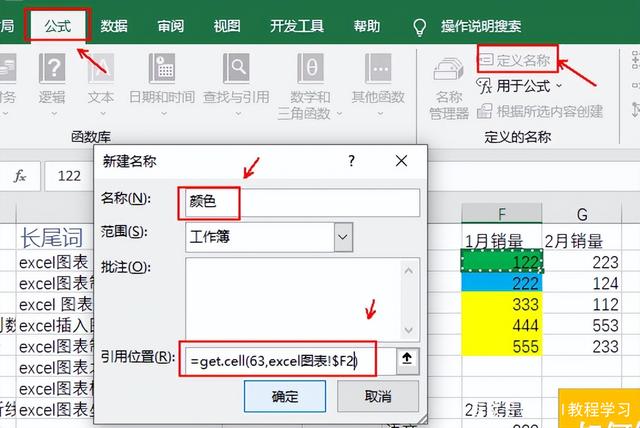
Task: Open the 公式 ribbon tab
Action: coord(58,26)
